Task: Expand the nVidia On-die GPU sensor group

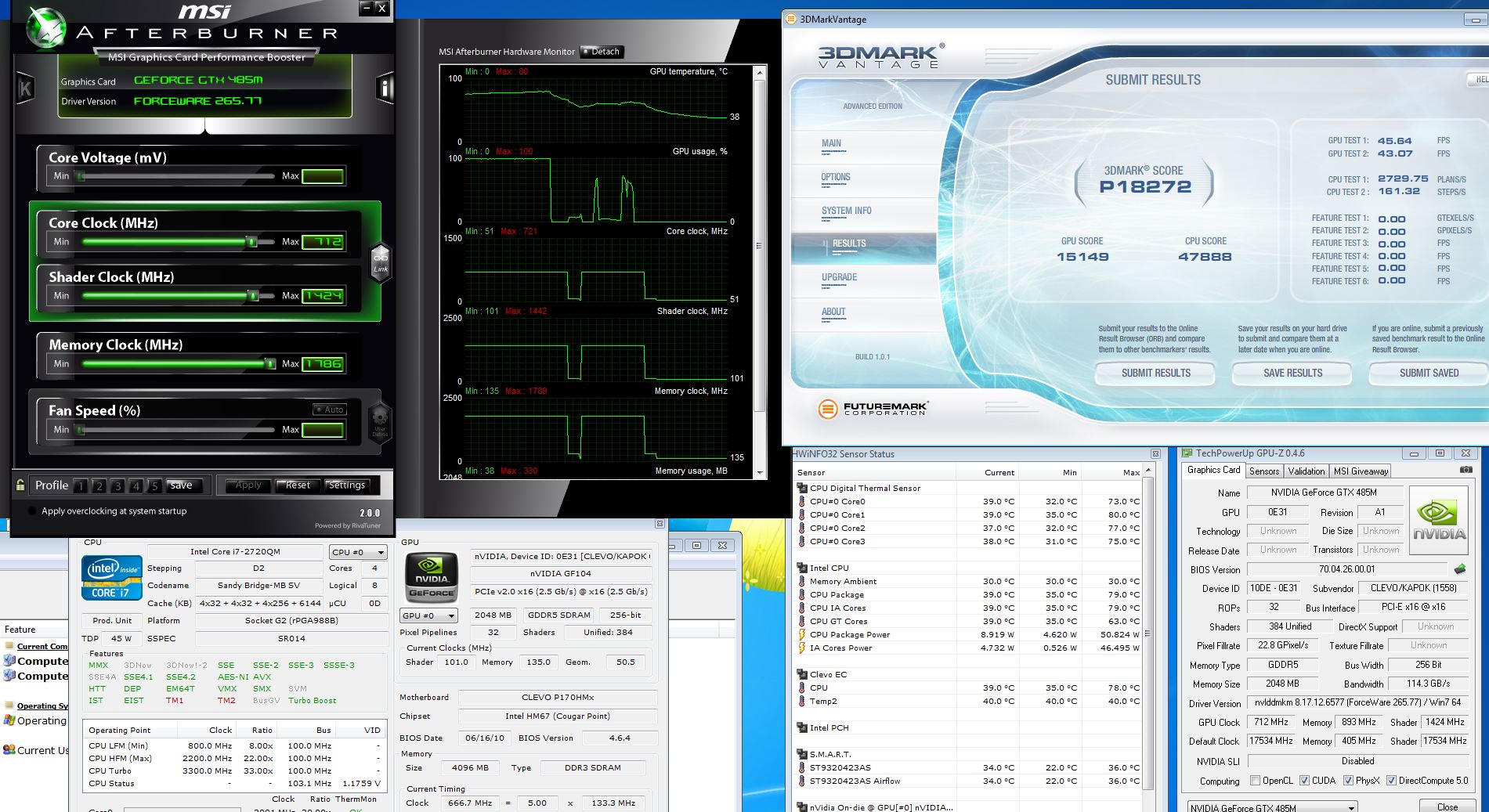Action: point(801,807)
